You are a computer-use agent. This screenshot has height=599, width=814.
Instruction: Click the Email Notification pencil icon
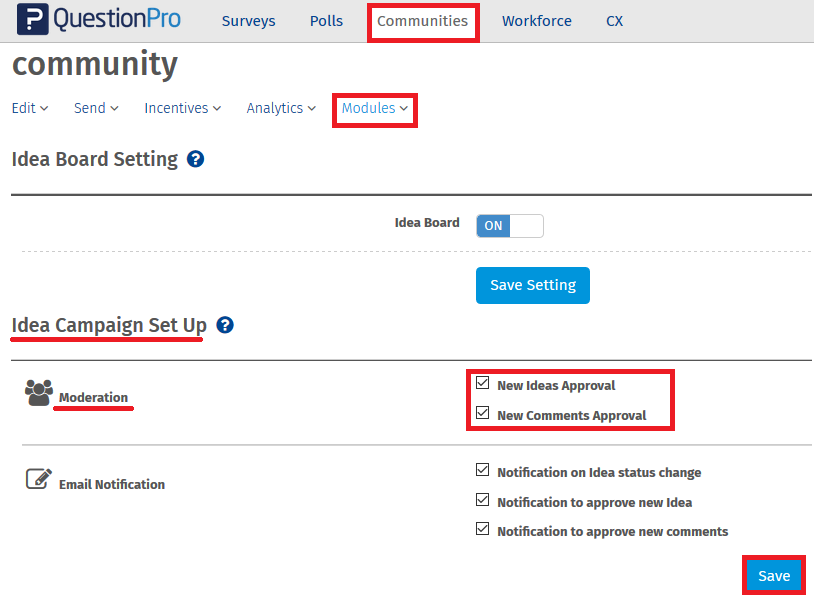coord(38,479)
